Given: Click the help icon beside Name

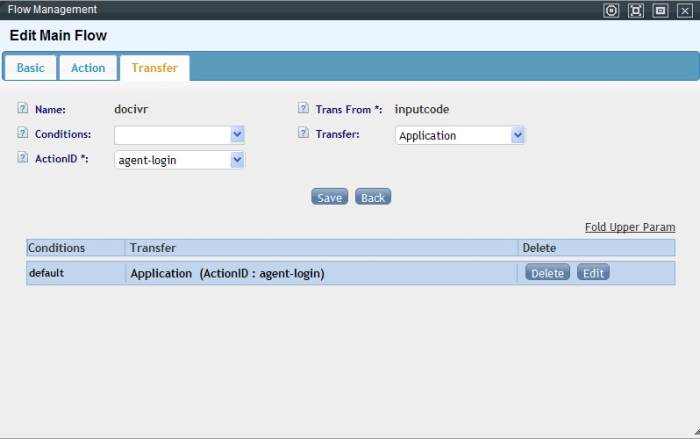Looking at the screenshot, I should [22, 109].
